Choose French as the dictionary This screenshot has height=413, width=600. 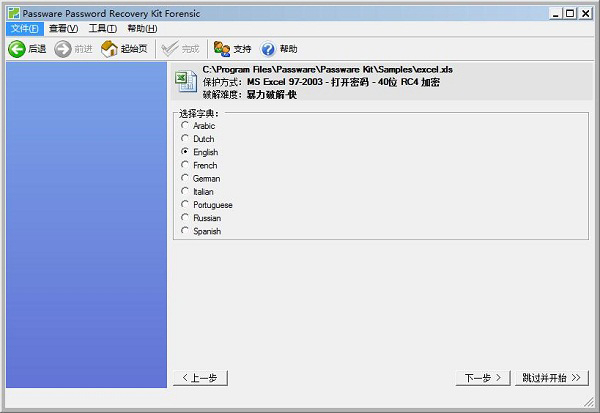pyautogui.click(x=184, y=165)
